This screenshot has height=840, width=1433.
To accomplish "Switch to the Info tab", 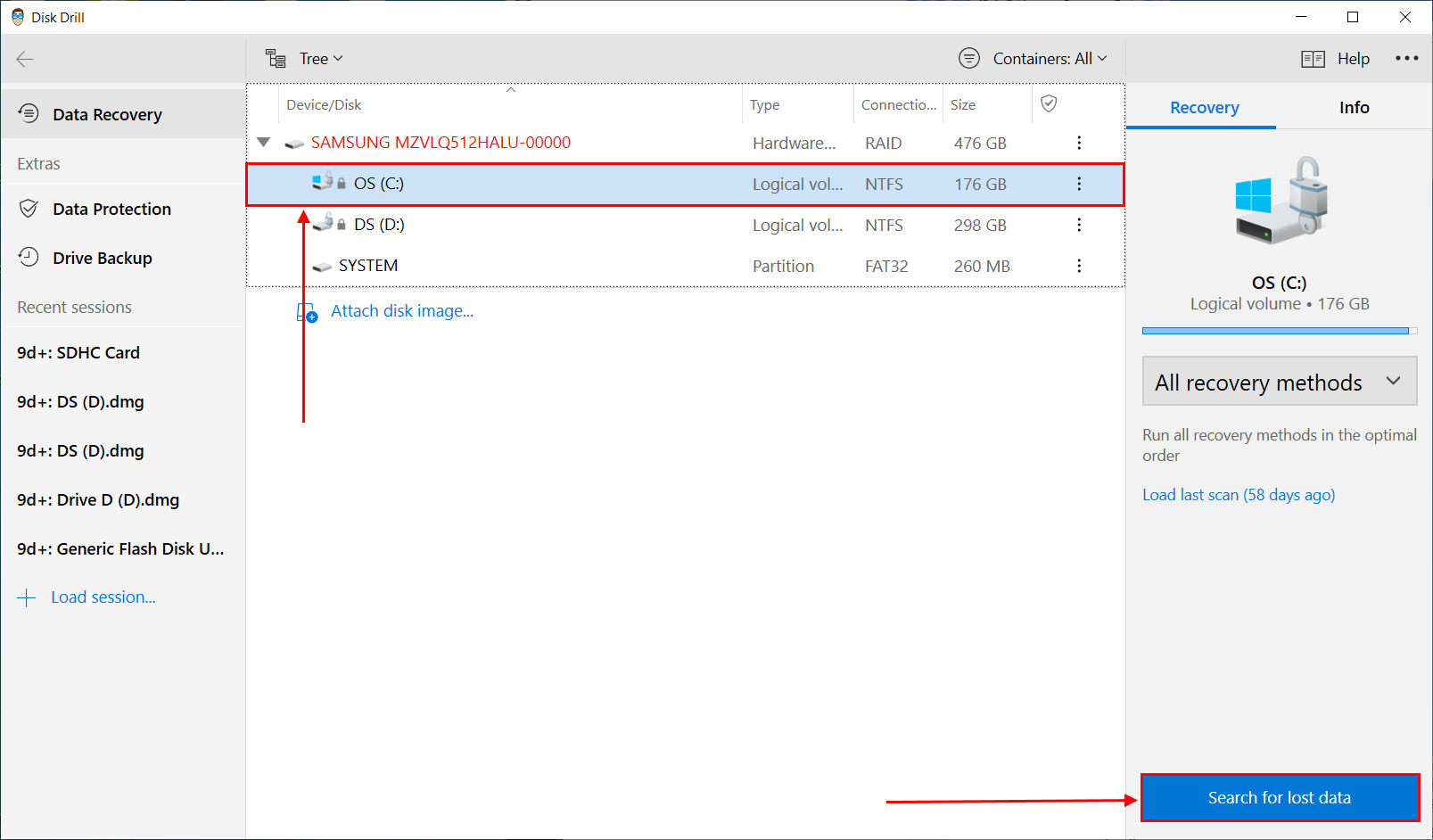I will coord(1354,108).
